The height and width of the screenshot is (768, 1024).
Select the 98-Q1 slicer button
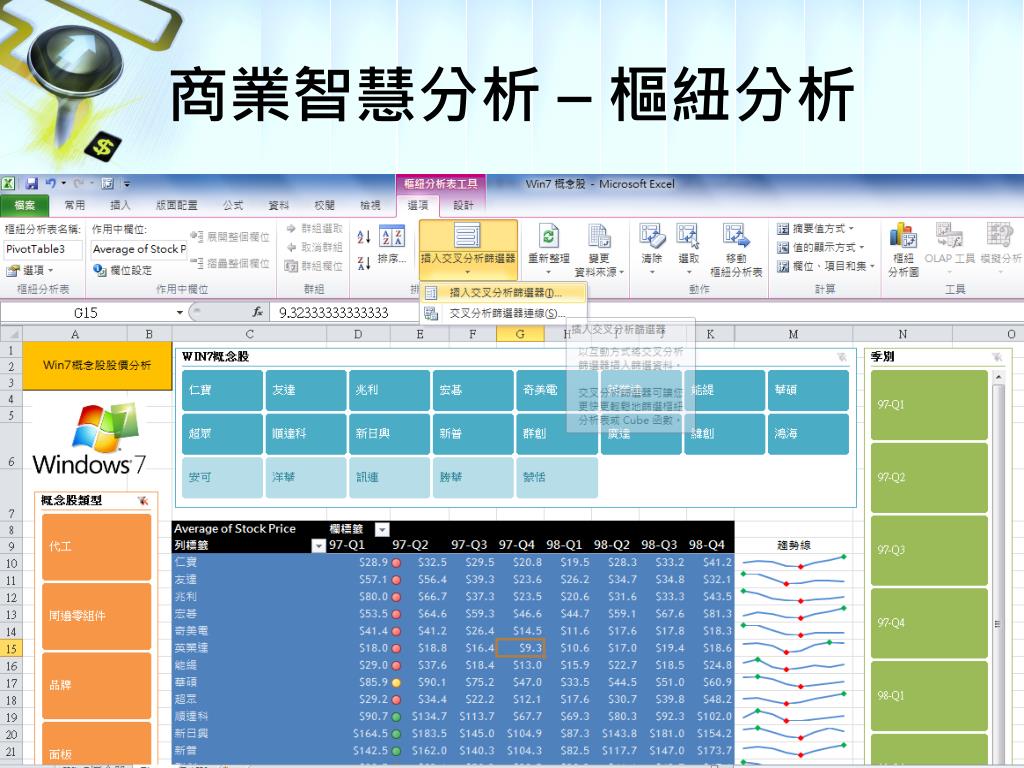[x=929, y=696]
